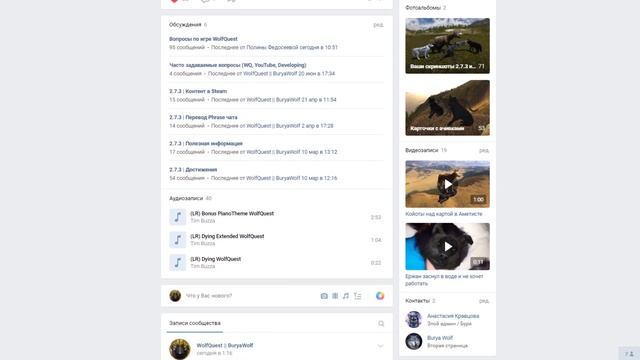Play the sleeping dog video thumbnail
640x360 pixels.
point(447,247)
